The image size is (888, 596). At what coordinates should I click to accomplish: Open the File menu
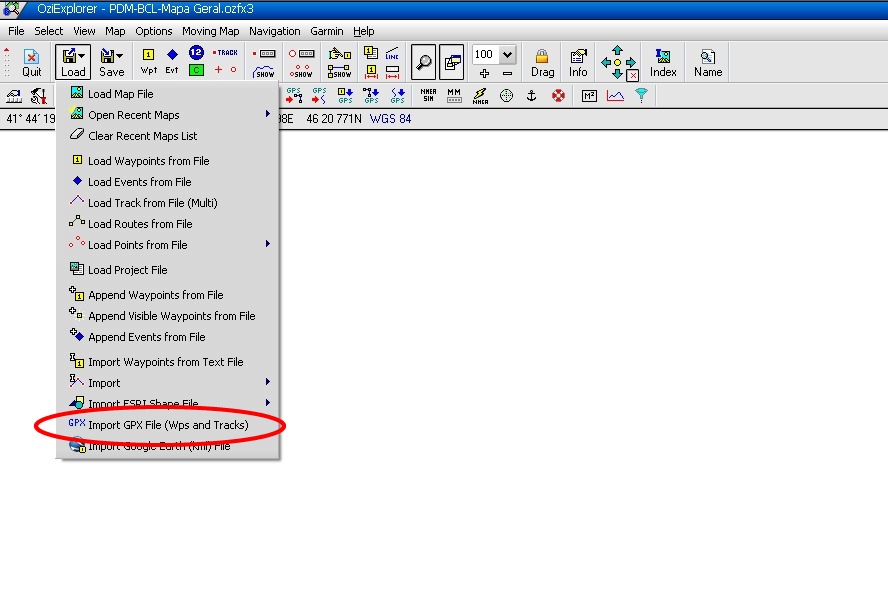[16, 31]
